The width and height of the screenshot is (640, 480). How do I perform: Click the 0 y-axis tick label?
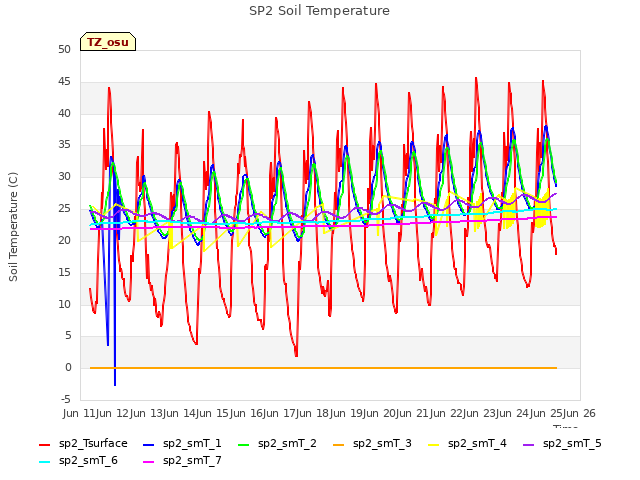tap(68, 368)
